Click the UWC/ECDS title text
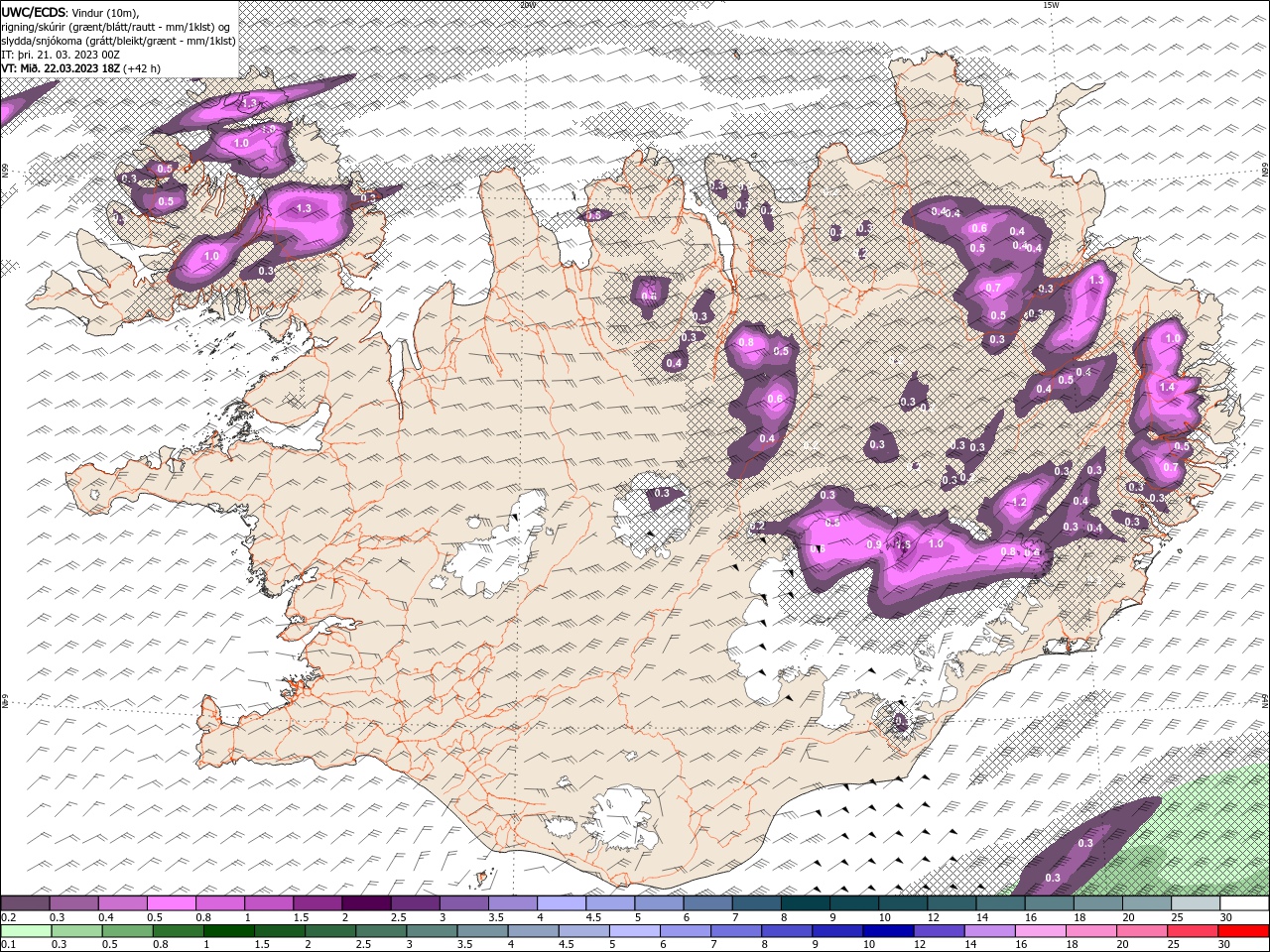 pyautogui.click(x=32, y=11)
